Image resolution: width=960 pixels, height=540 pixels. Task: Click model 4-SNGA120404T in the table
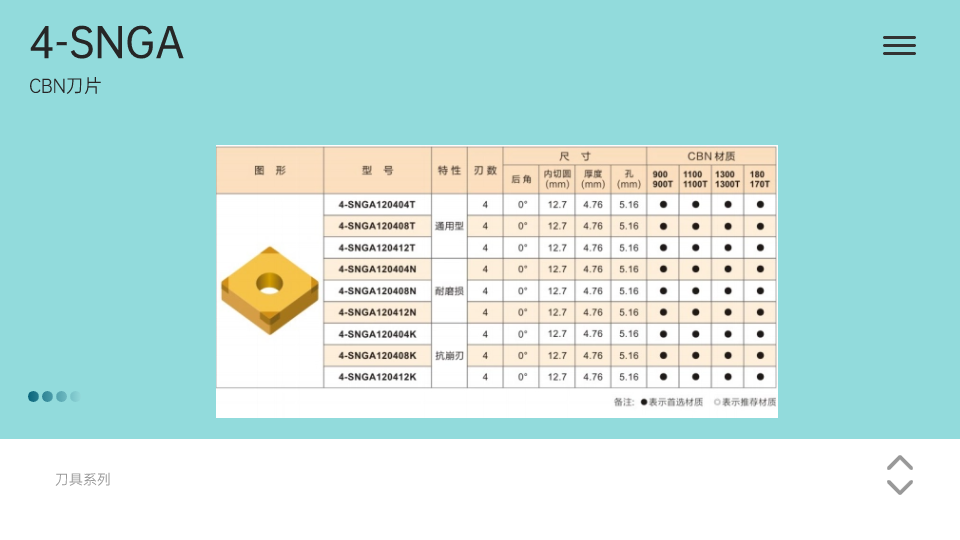(x=377, y=204)
